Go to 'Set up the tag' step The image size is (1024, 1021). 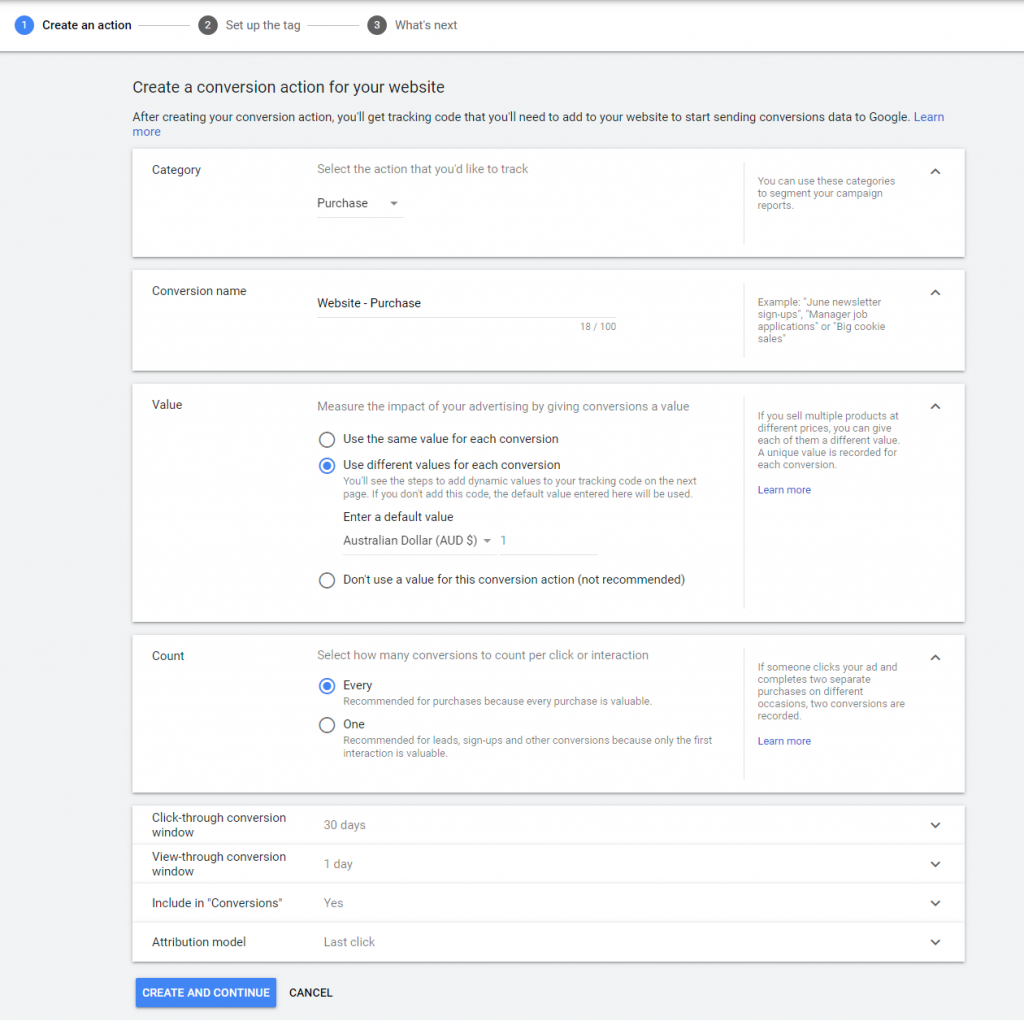click(263, 25)
